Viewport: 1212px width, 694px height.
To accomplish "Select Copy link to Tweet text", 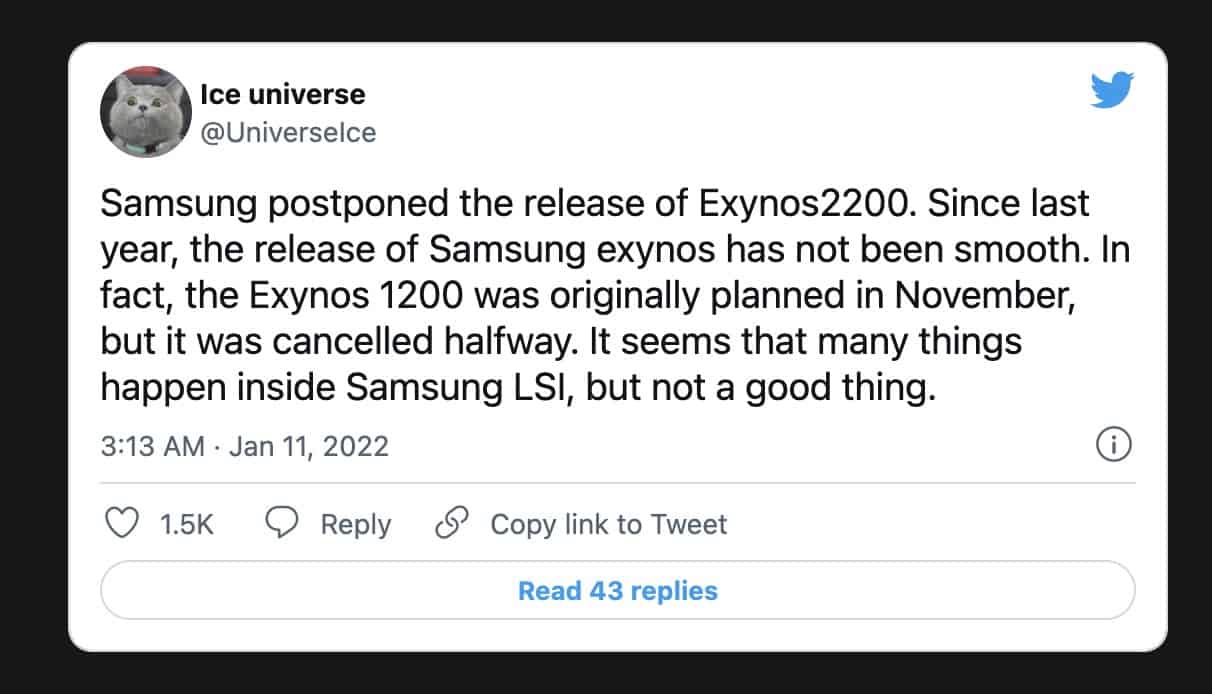I will 608,524.
